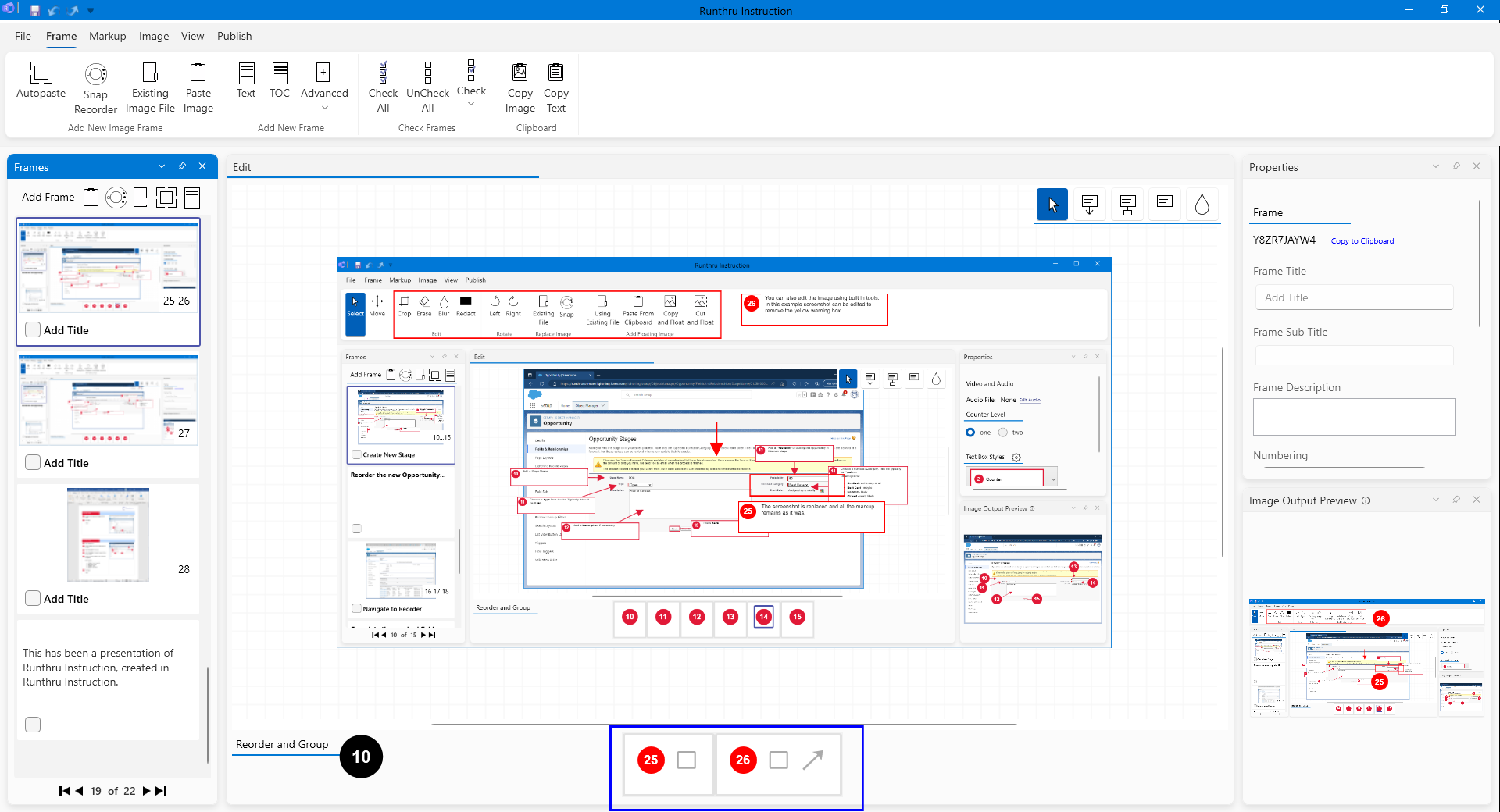Add a new TOC frame

280,73
